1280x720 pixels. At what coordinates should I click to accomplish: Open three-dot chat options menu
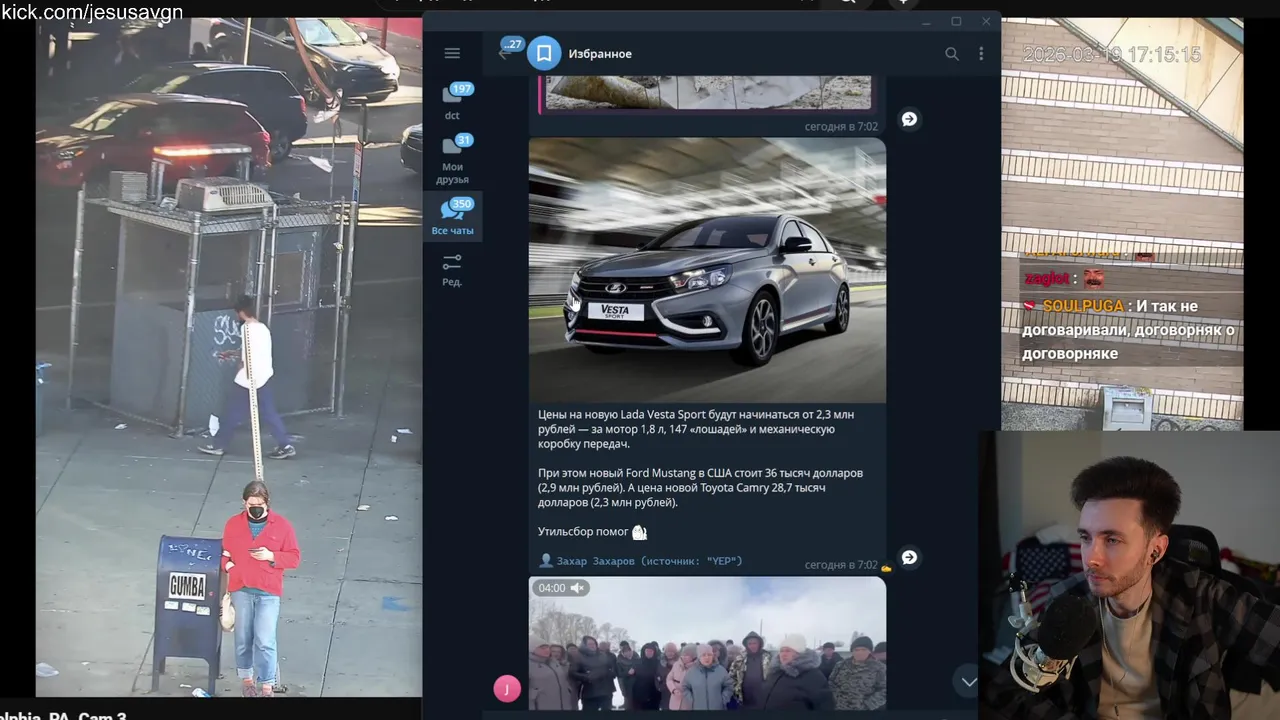point(981,54)
